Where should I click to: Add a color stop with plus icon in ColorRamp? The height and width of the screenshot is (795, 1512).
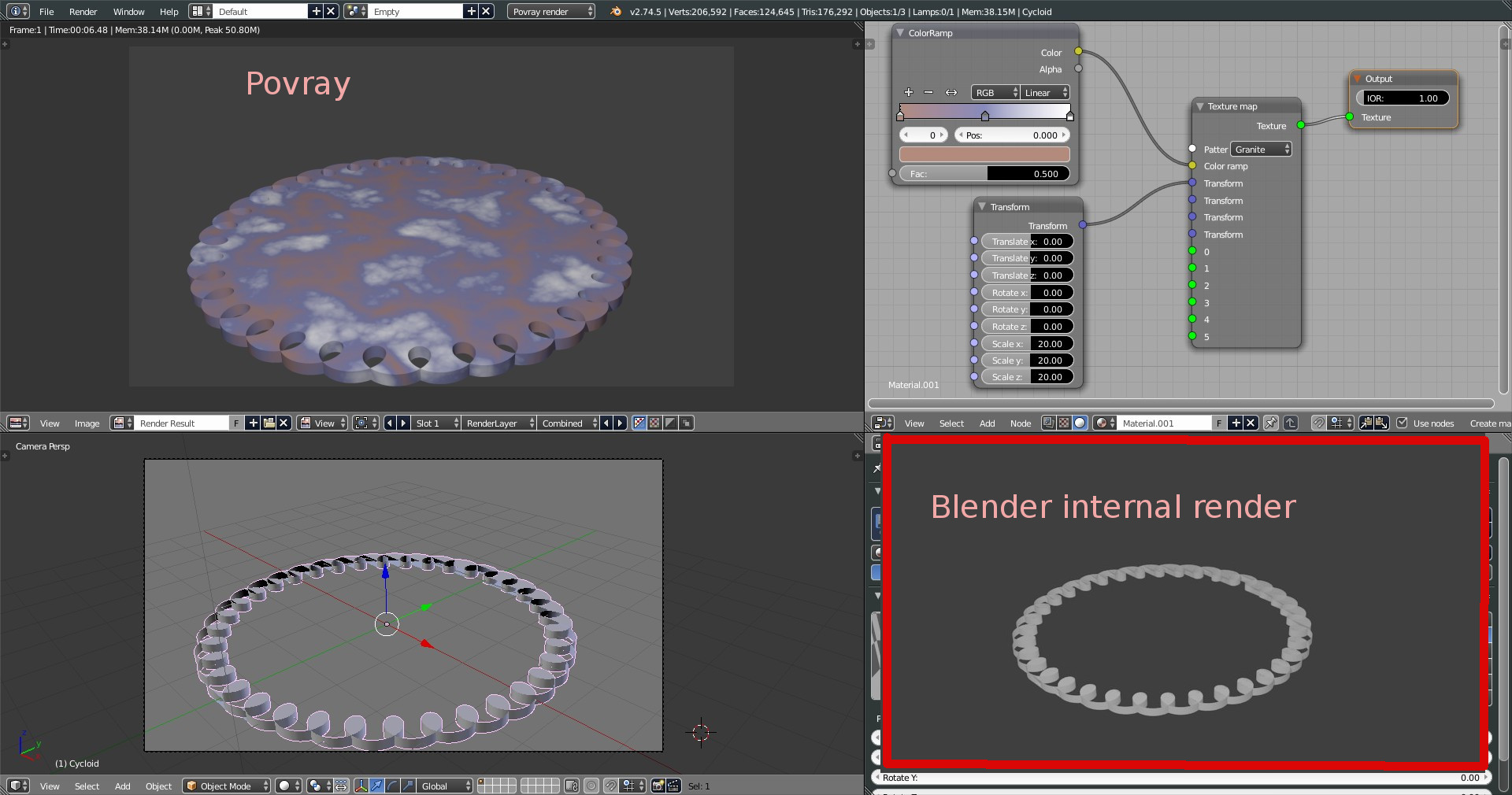(908, 92)
